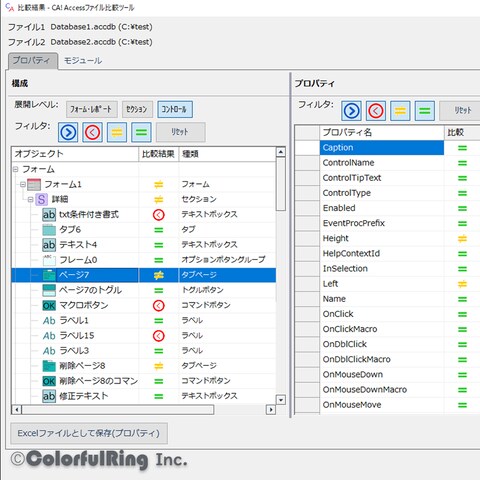Collapse the 詳細 section node
Image resolution: width=480 pixels, height=480 pixels.
click(x=30, y=199)
